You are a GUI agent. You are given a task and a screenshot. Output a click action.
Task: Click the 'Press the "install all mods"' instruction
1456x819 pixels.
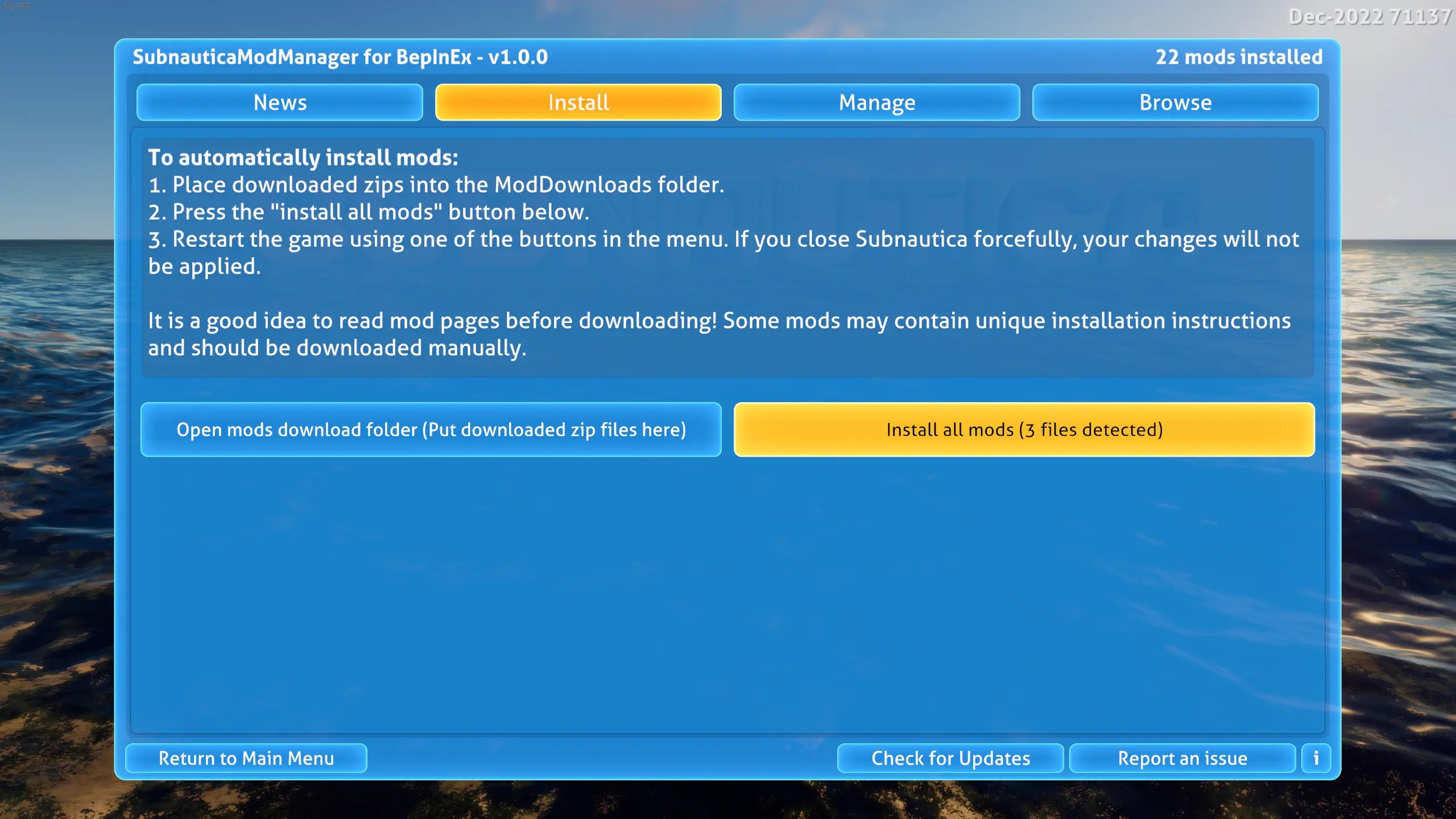tap(369, 212)
